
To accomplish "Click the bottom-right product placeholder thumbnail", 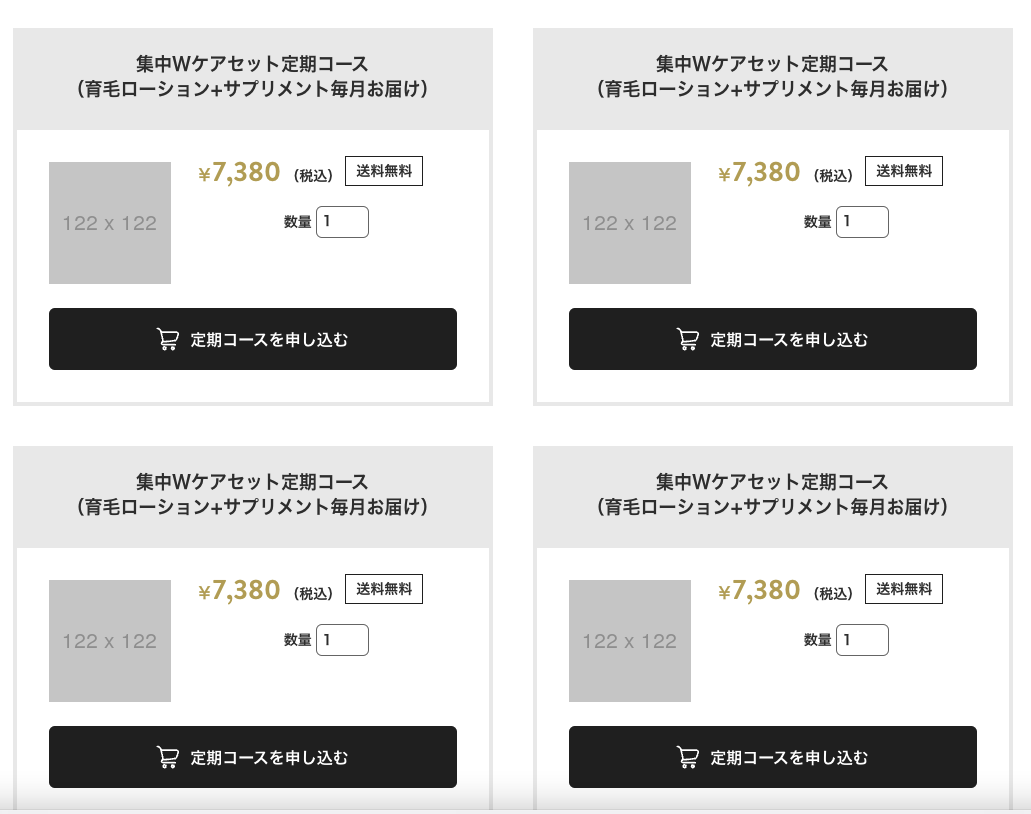I will coord(630,641).
